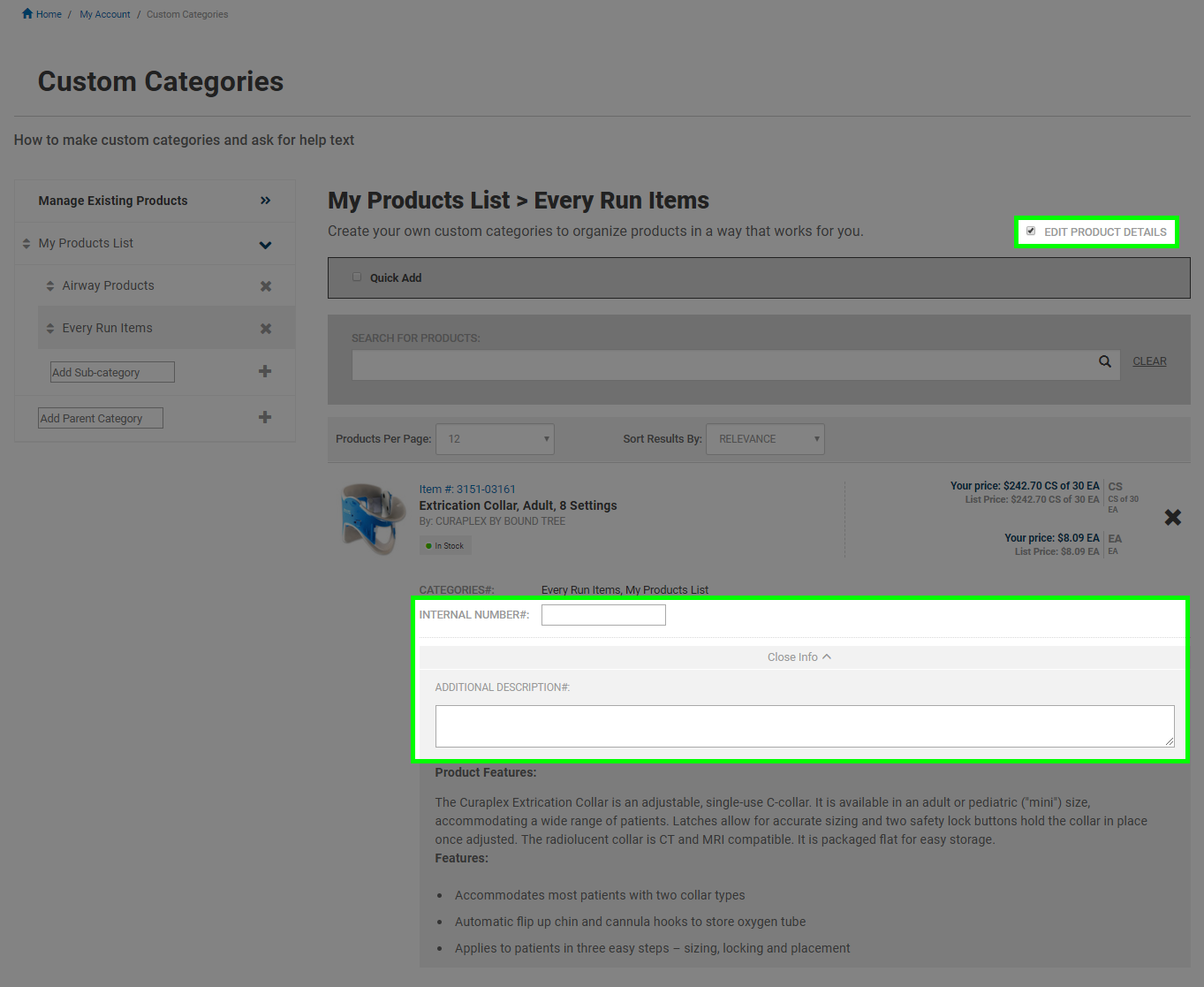Open My Account from the breadcrumb

[104, 13]
